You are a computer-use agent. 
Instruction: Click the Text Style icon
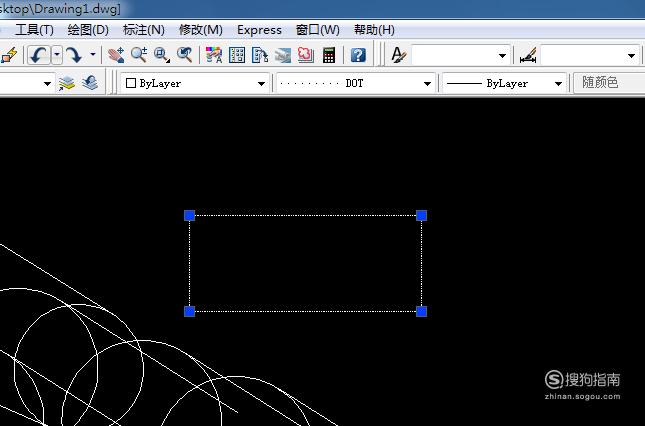click(398, 55)
